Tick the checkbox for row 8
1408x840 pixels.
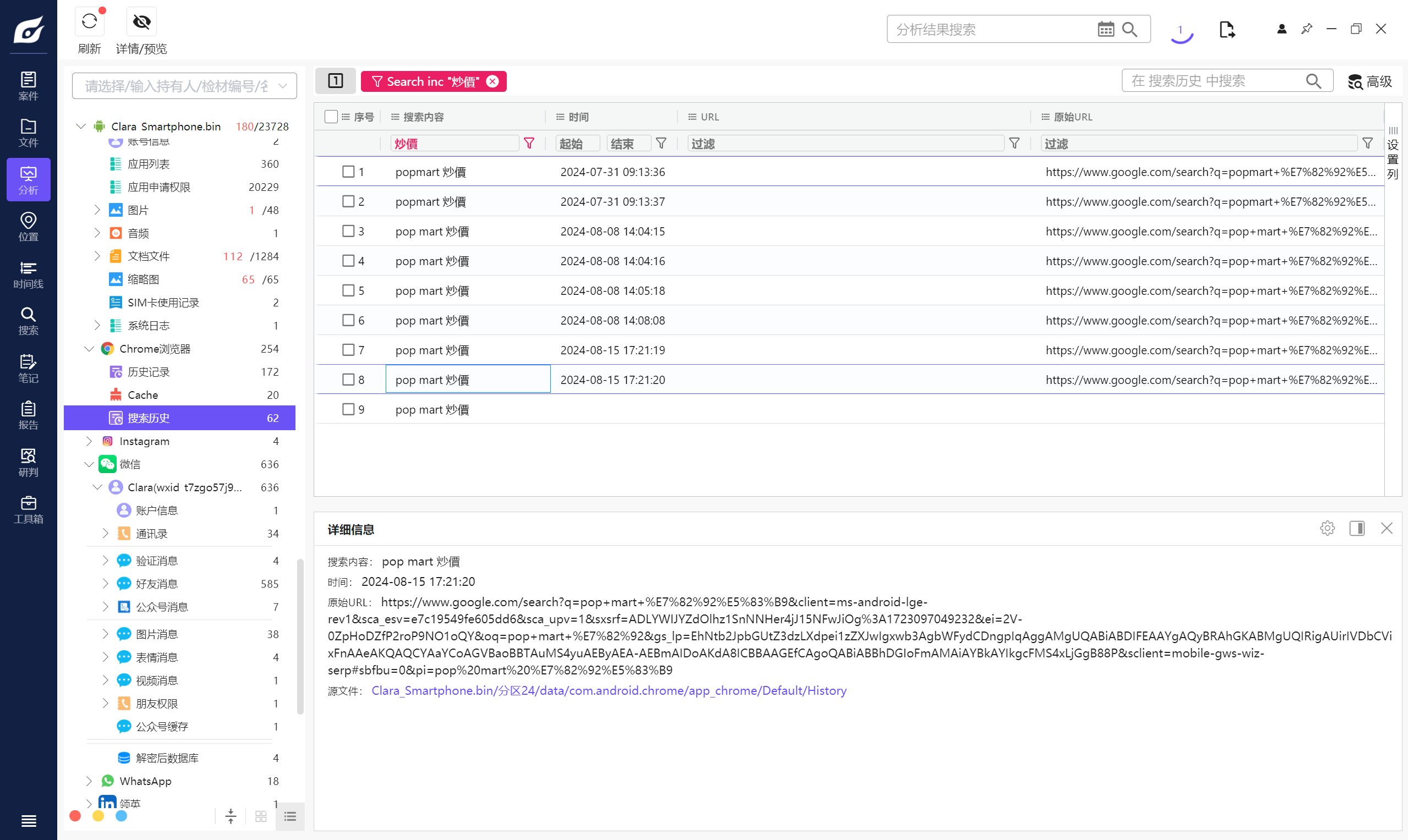(348, 379)
